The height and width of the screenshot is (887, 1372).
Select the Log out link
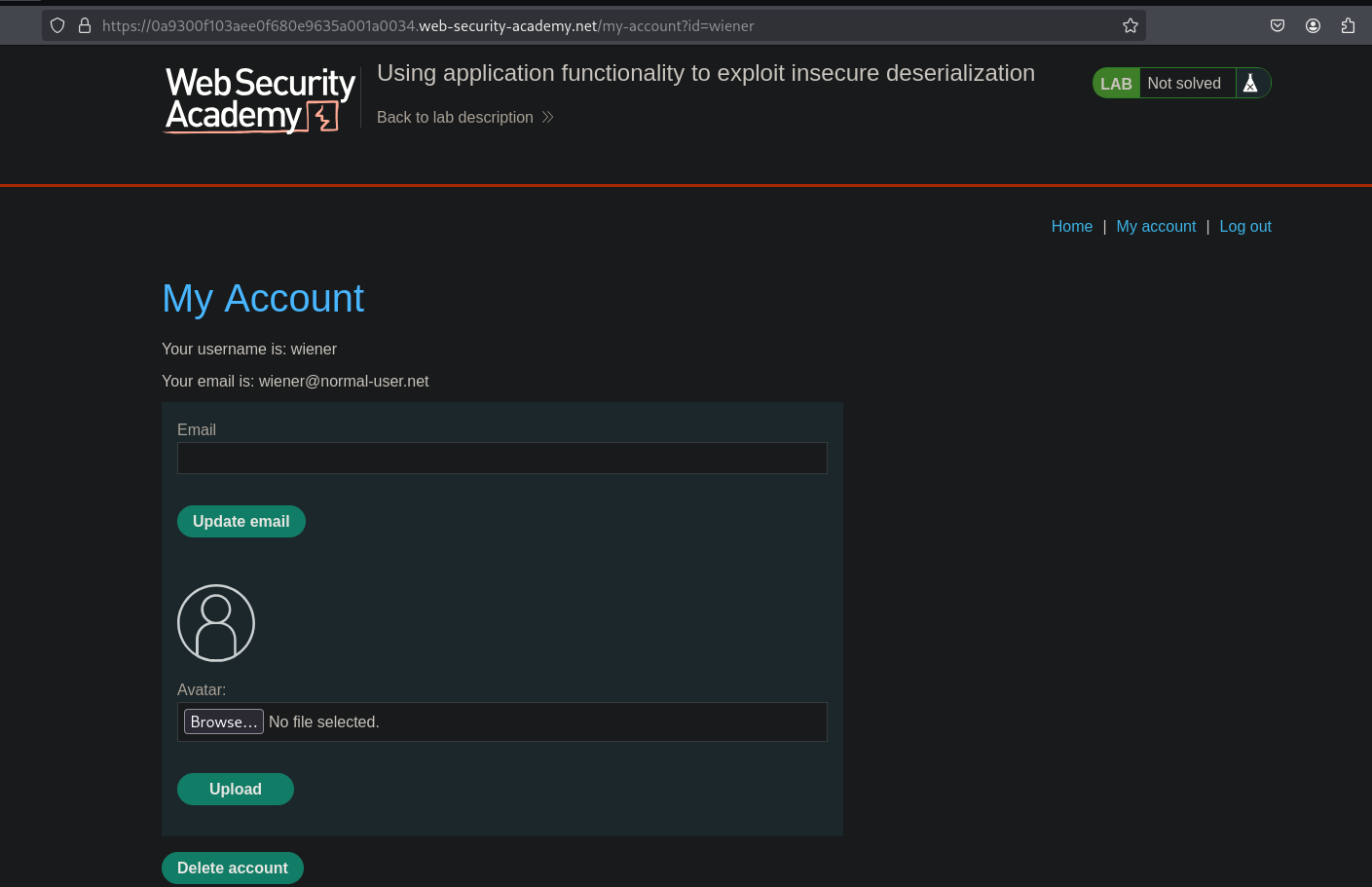[x=1244, y=227]
